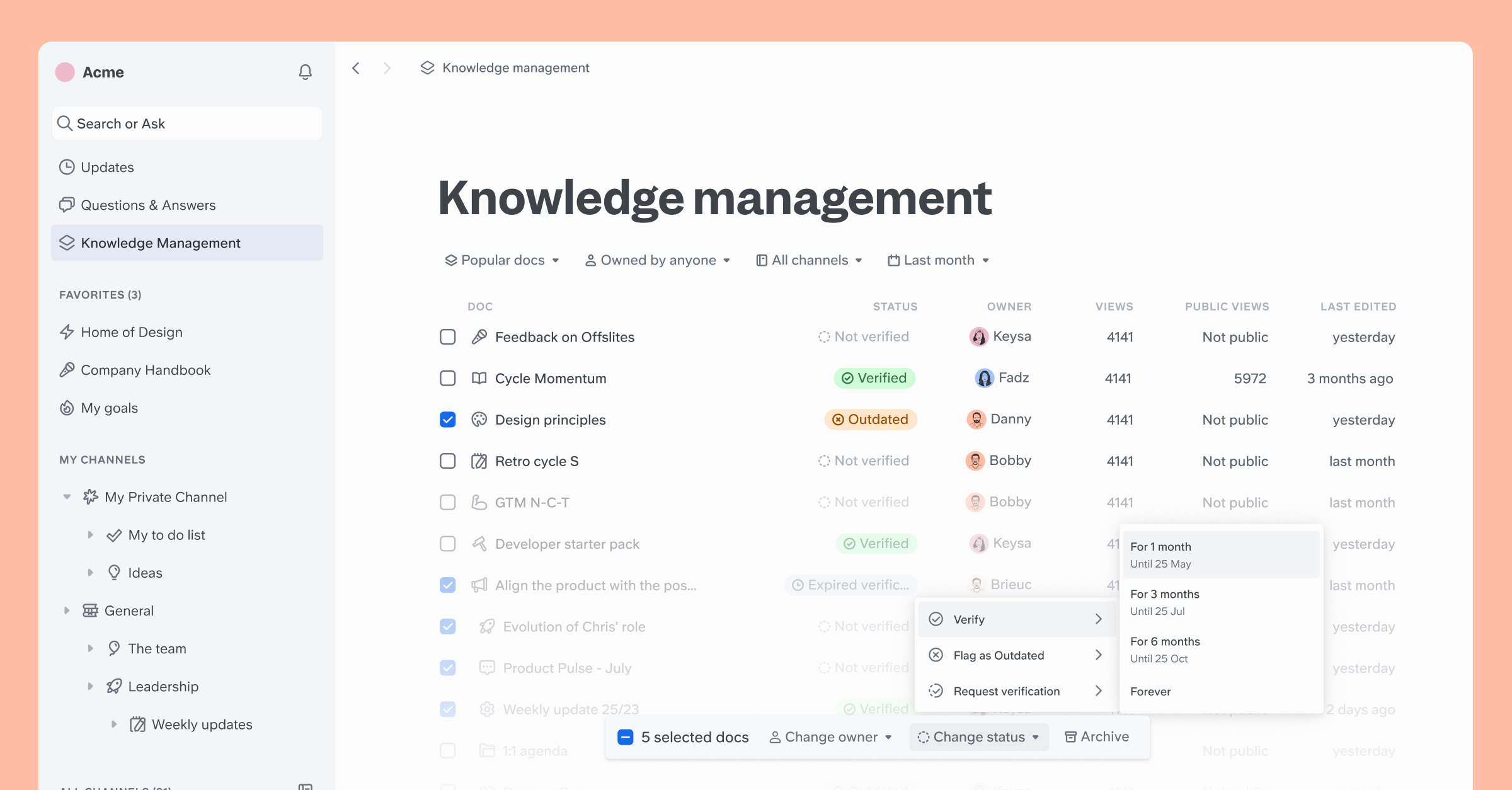Open Knowledge Management in sidebar
This screenshot has height=790, width=1512.
[x=187, y=243]
